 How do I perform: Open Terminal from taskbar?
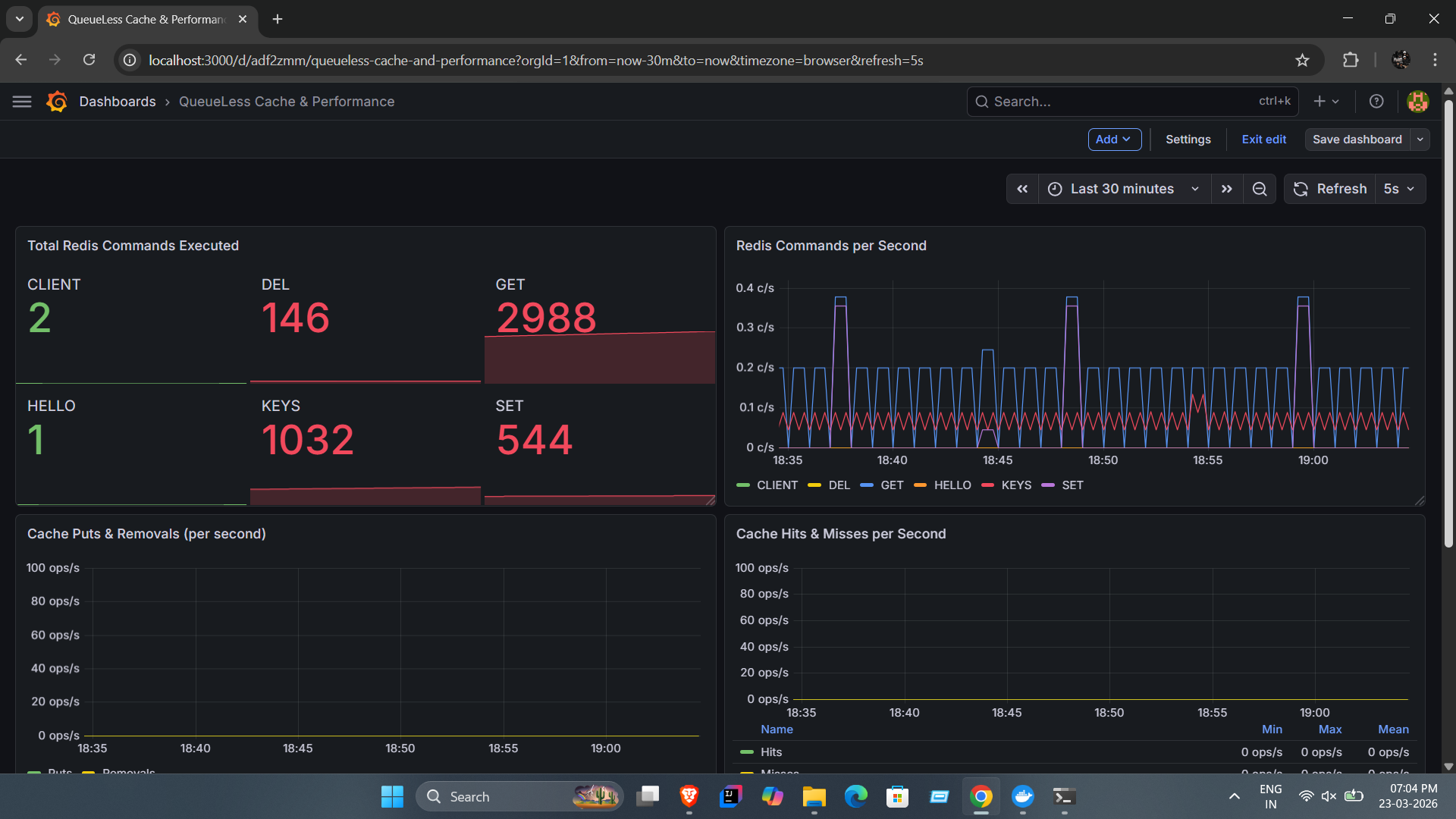coord(1064,796)
